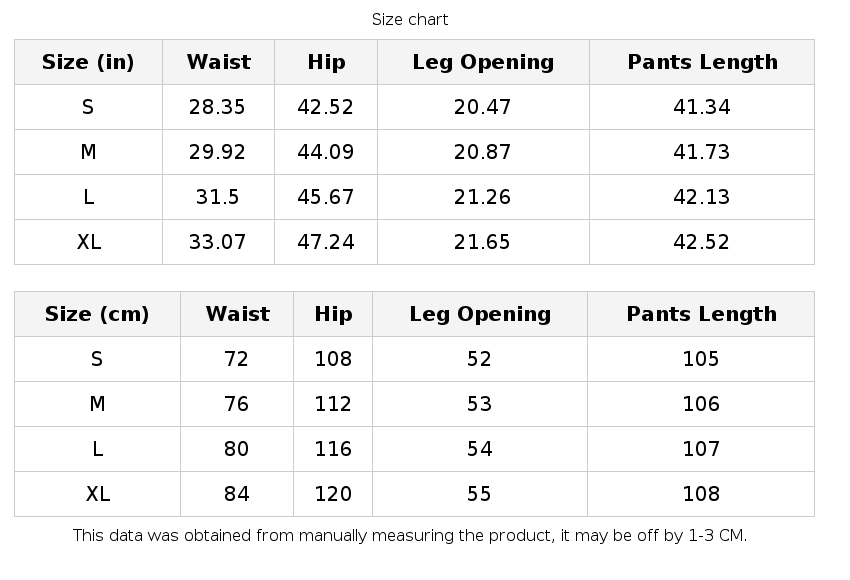The height and width of the screenshot is (580, 850).
Task: Select the Hip header in the cm table
Action: click(333, 314)
